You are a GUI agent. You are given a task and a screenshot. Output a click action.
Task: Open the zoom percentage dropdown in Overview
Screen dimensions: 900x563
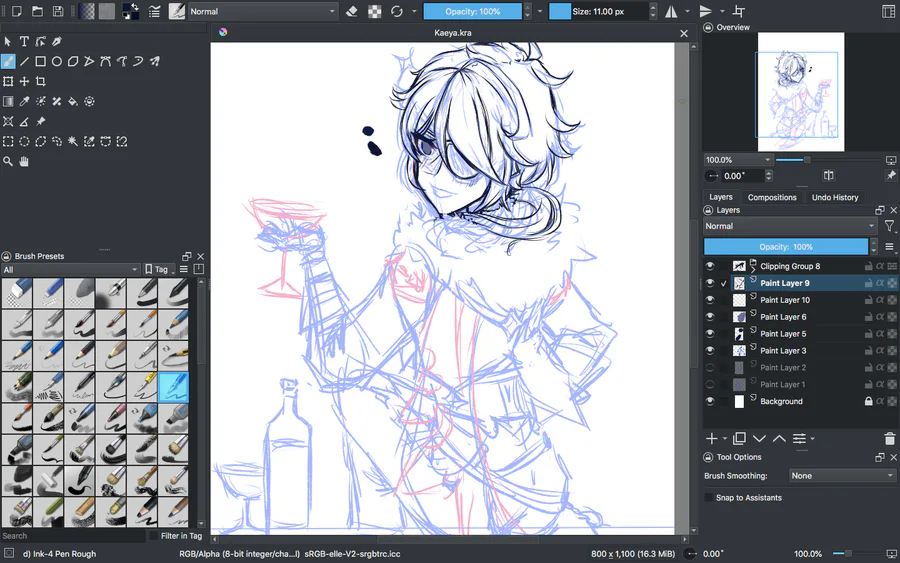pos(738,160)
